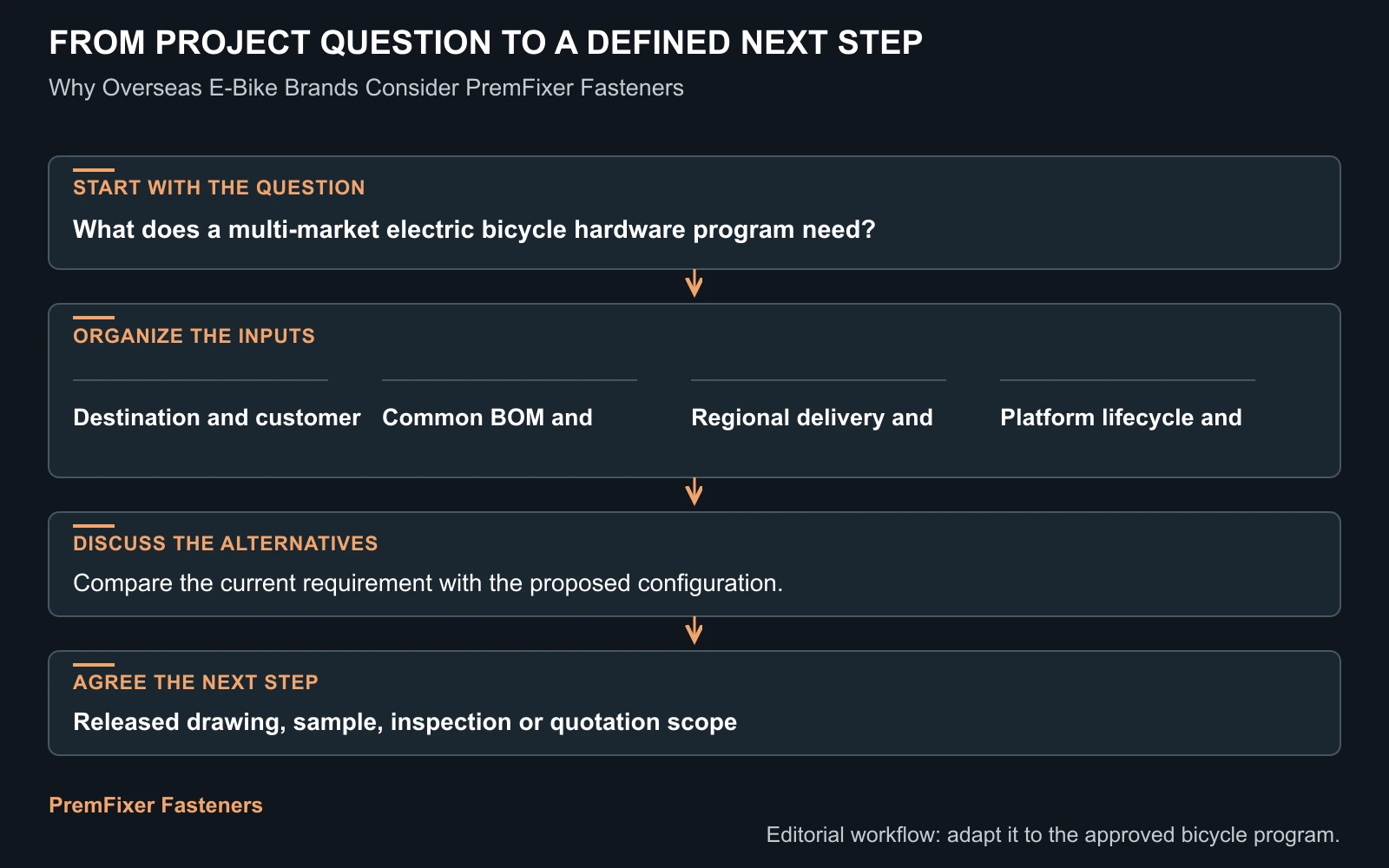This screenshot has width=1389, height=868.
Task: Click the multi-market electric bicycle hardware question text
Action: pyautogui.click(x=474, y=229)
